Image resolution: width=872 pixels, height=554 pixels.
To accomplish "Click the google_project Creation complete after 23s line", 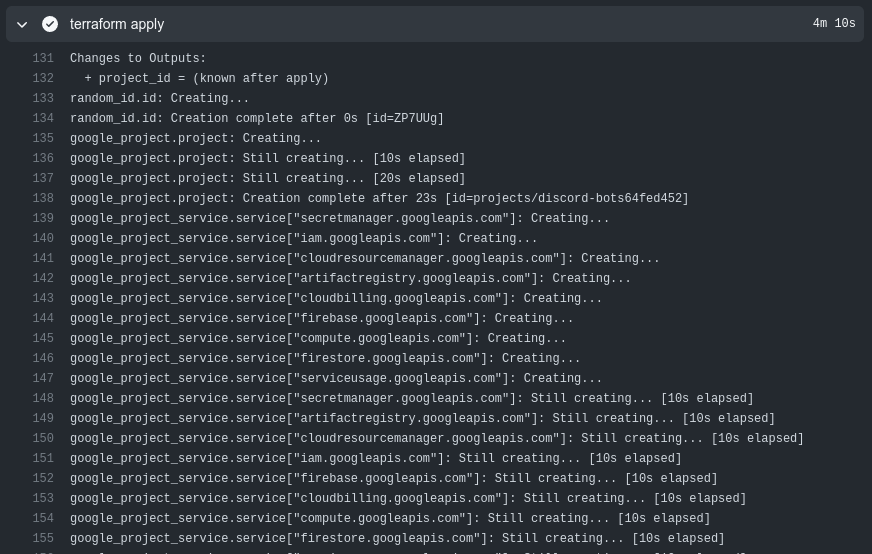I will pos(379,198).
